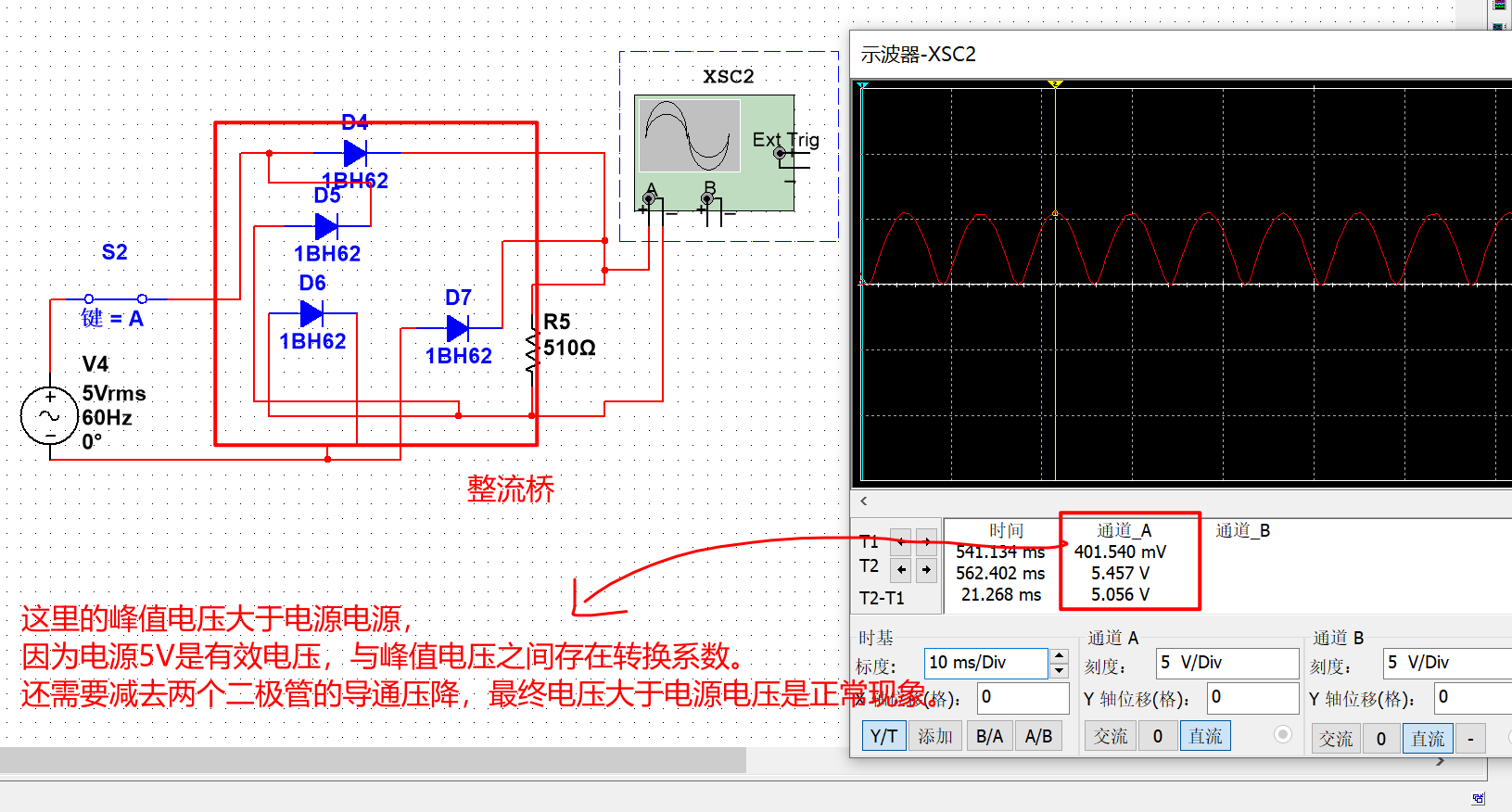Click oscilloscope channel B terminal on XSC2

[709, 198]
